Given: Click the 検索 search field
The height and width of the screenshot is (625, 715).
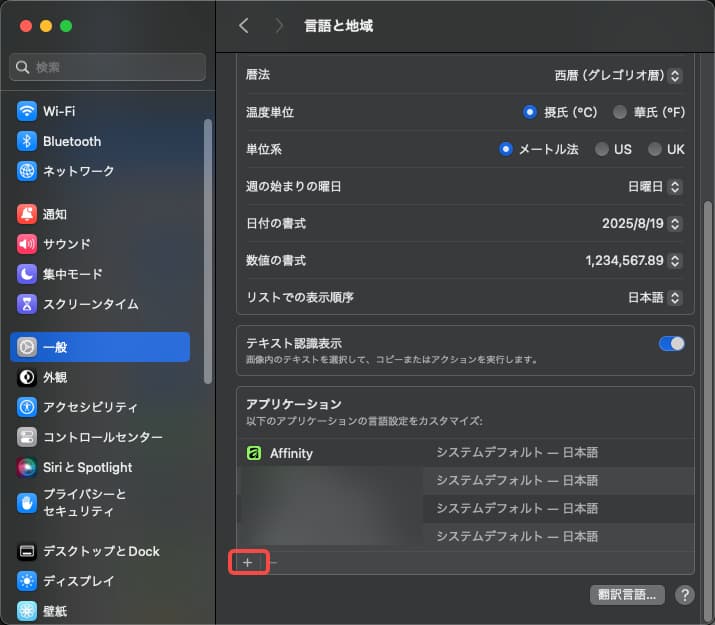Looking at the screenshot, I should (x=107, y=67).
